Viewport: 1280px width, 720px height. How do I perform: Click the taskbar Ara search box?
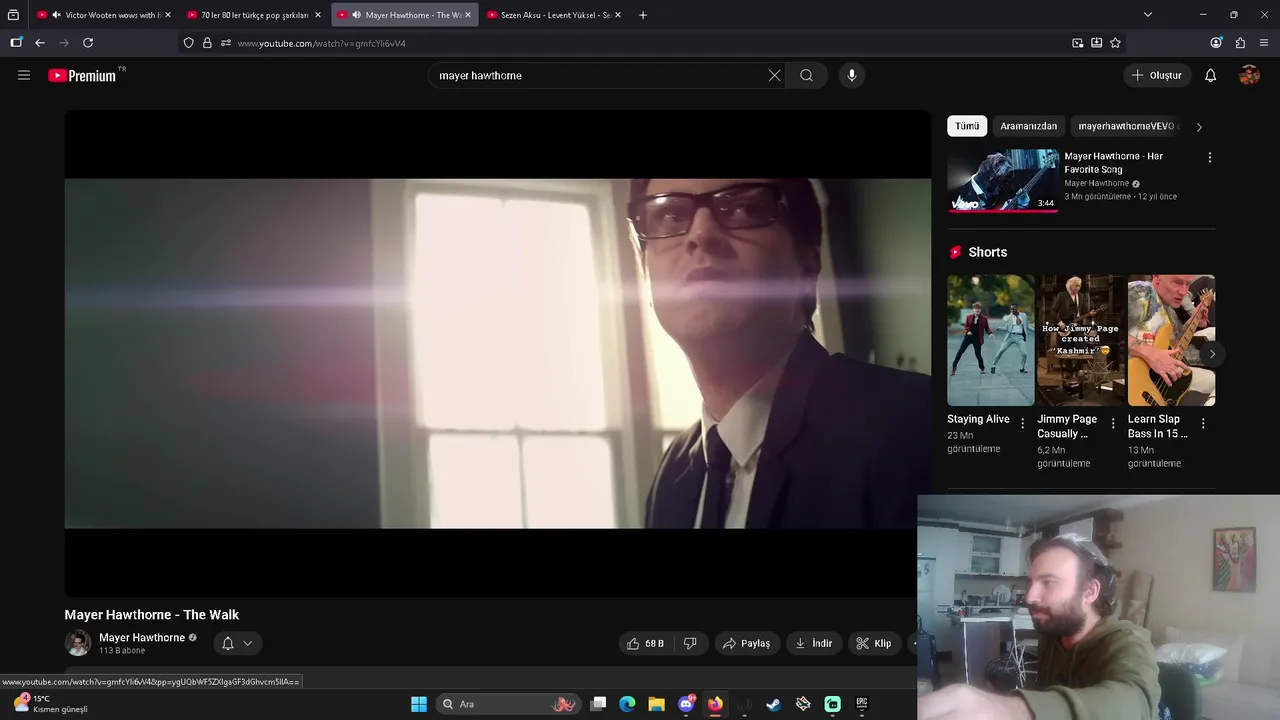508,704
